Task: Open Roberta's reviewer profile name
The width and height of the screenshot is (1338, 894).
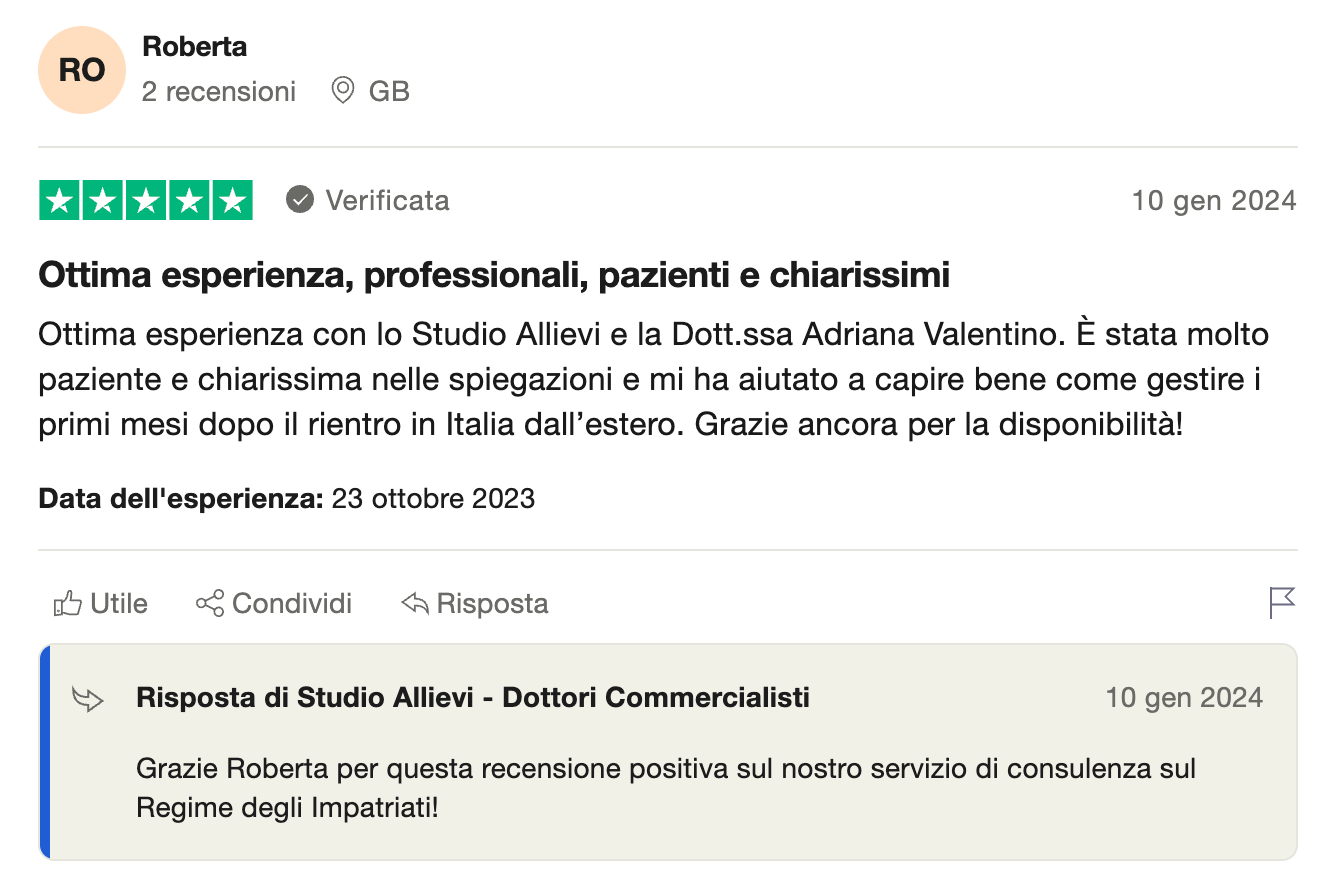Action: (194, 46)
